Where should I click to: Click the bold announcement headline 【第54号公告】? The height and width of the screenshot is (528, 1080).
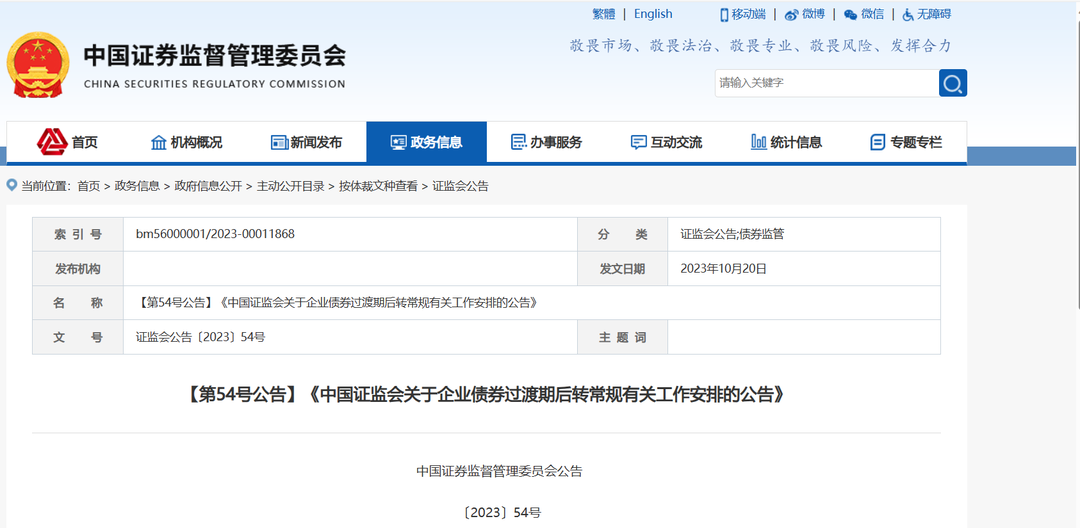(486, 395)
